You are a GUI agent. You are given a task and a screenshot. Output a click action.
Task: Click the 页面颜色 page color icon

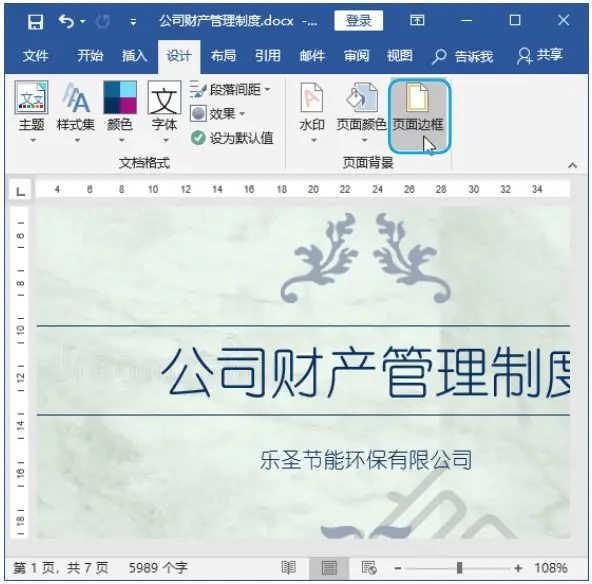click(362, 98)
